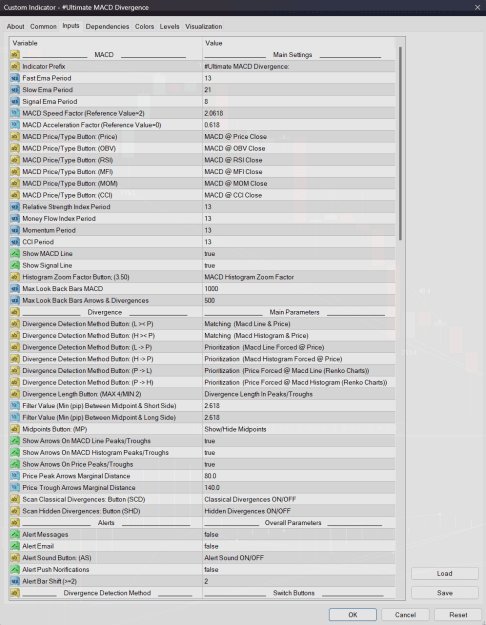Image resolution: width=486 pixels, height=625 pixels.
Task: Click the double icon beside MACD Acceleration Factor
Action: point(15,125)
